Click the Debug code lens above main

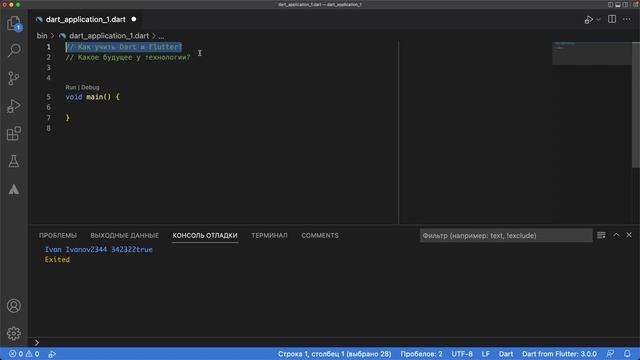click(90, 87)
